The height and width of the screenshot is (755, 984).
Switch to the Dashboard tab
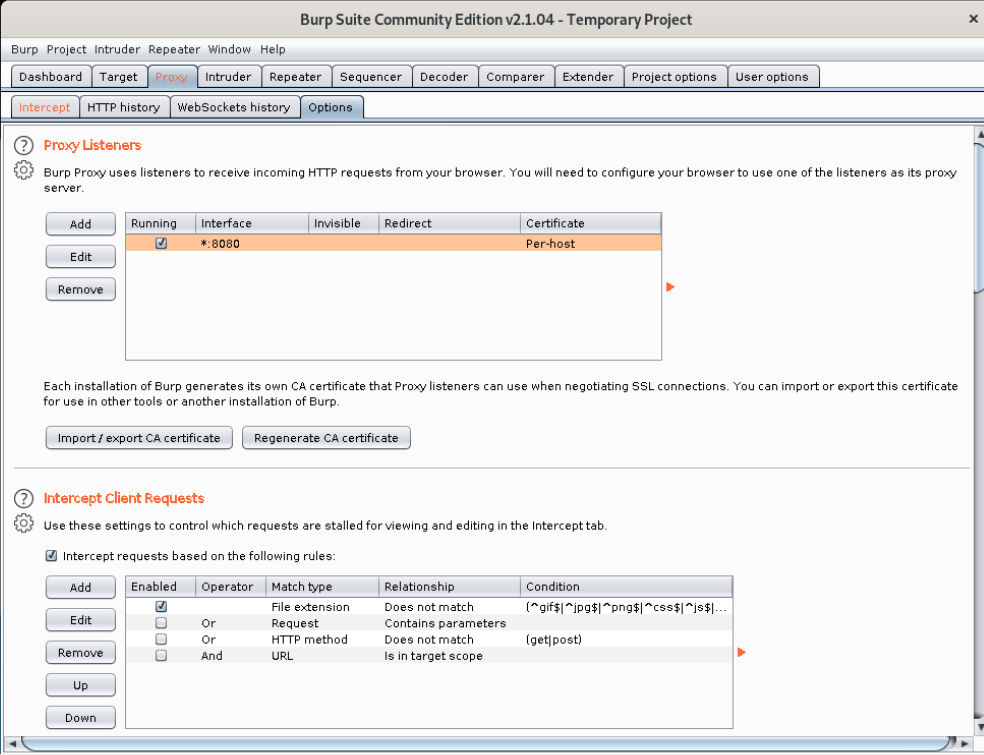click(51, 77)
